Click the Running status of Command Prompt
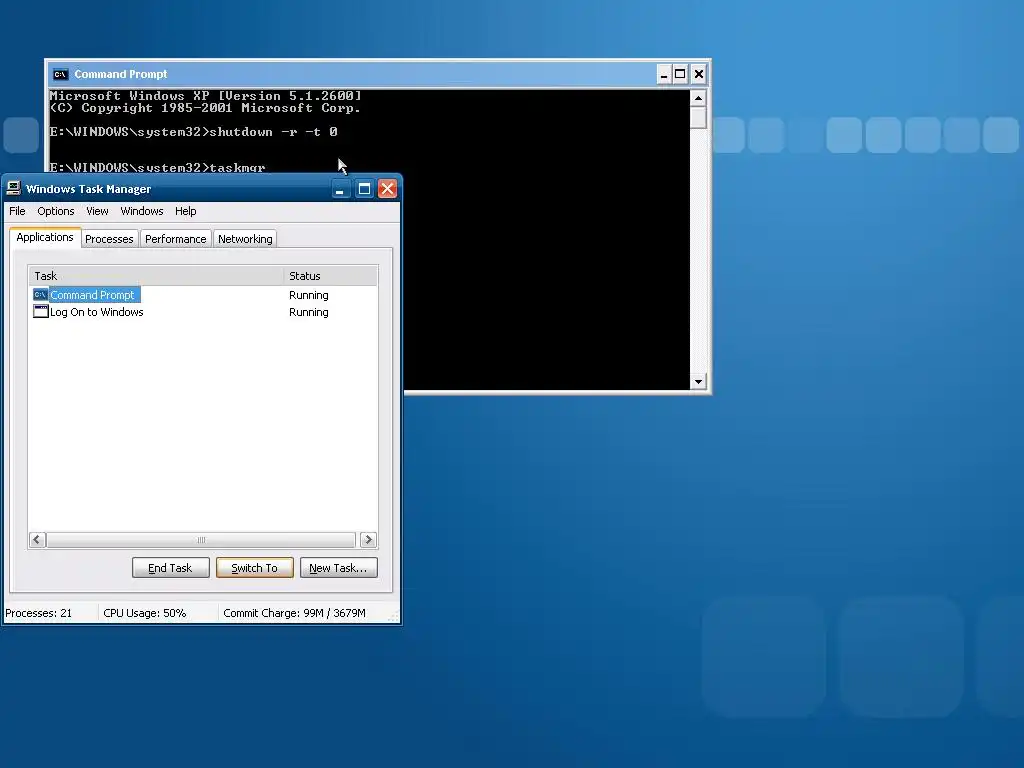 [x=309, y=295]
